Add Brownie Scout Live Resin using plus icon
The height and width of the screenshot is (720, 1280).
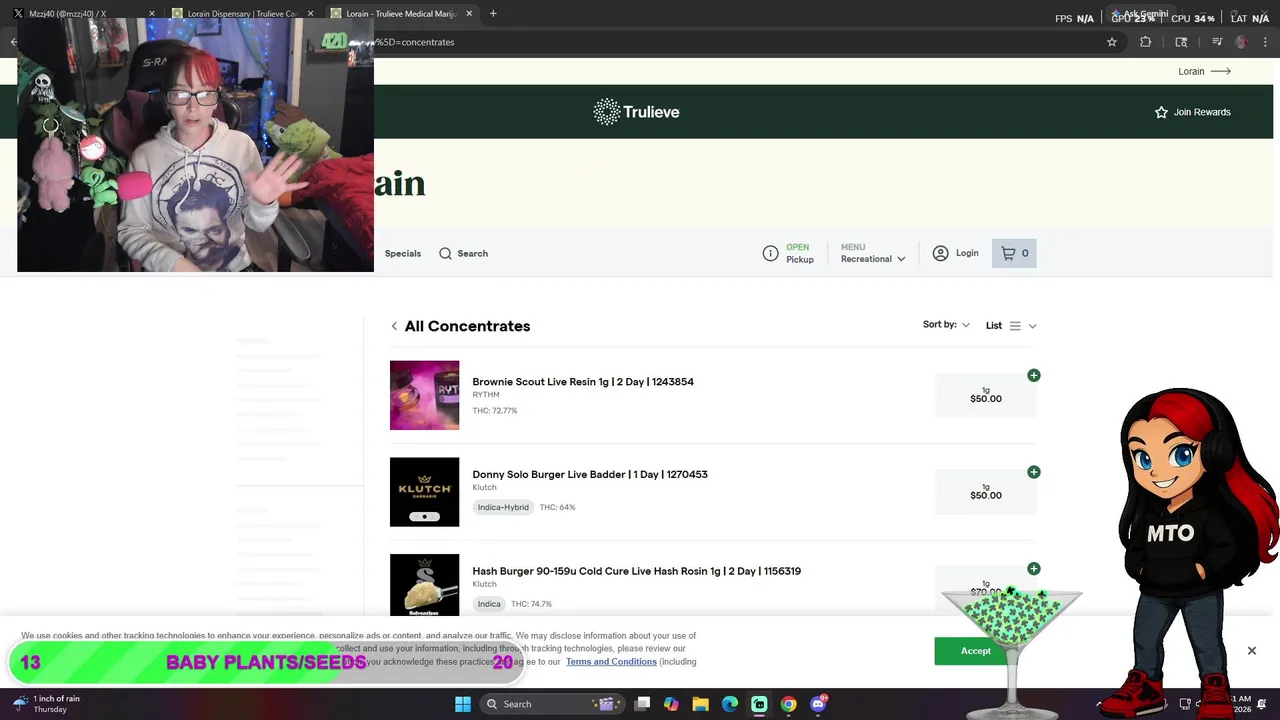[1033, 375]
